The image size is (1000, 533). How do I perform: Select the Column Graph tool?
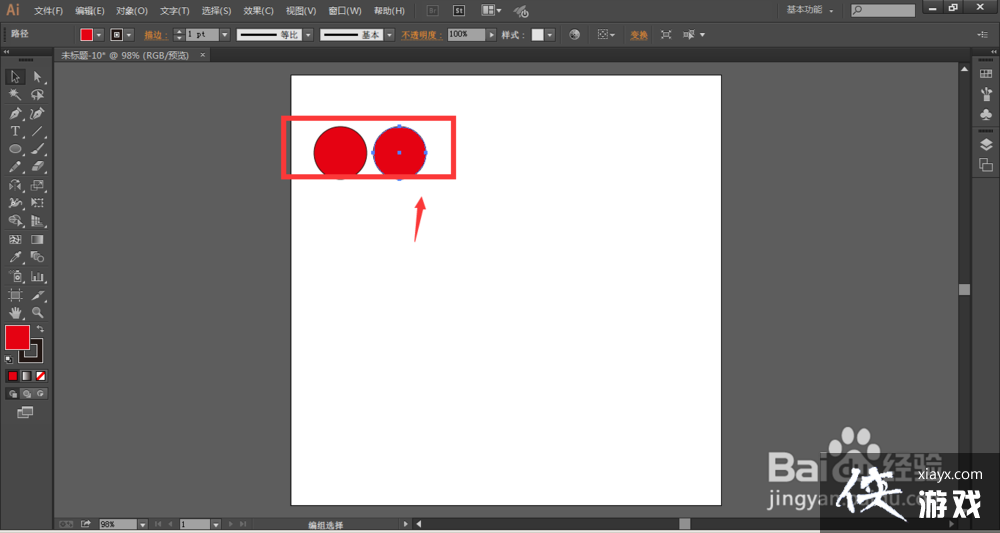click(x=38, y=277)
